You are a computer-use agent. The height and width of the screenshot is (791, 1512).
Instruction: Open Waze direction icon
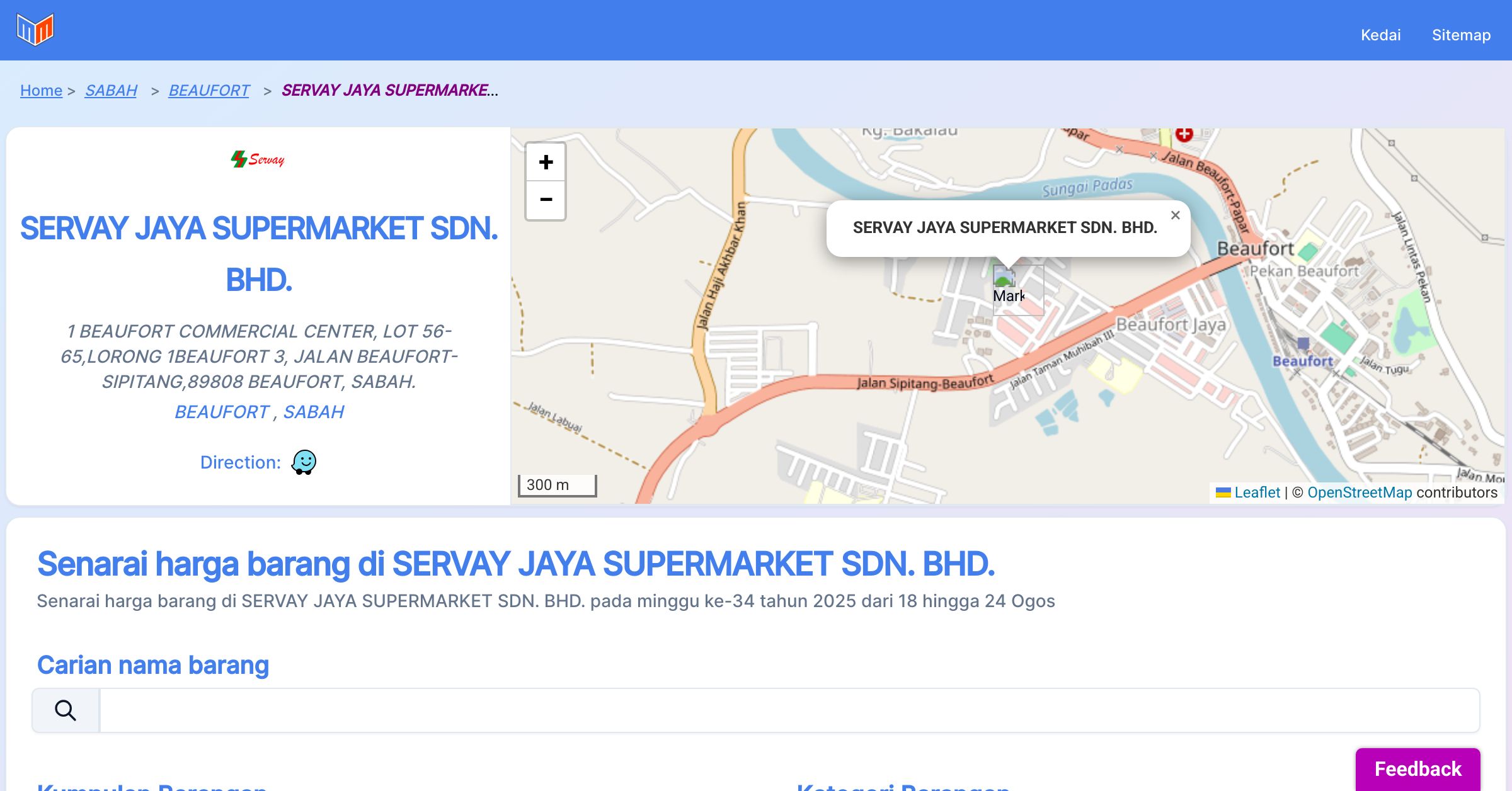tap(304, 462)
